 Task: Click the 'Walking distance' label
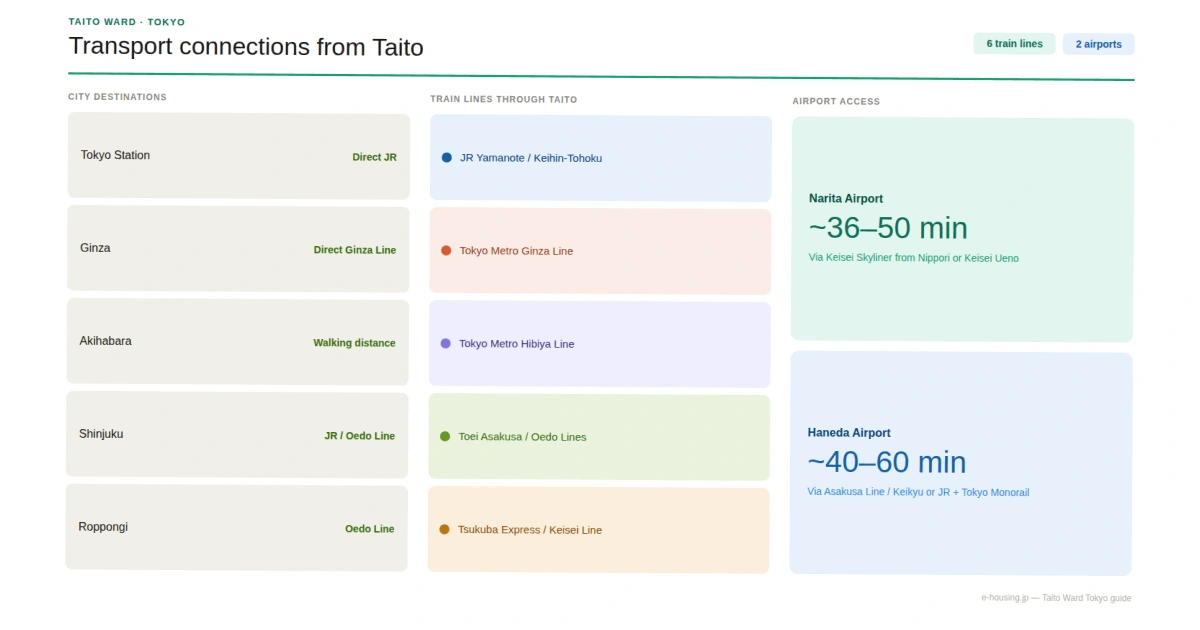[x=354, y=343]
